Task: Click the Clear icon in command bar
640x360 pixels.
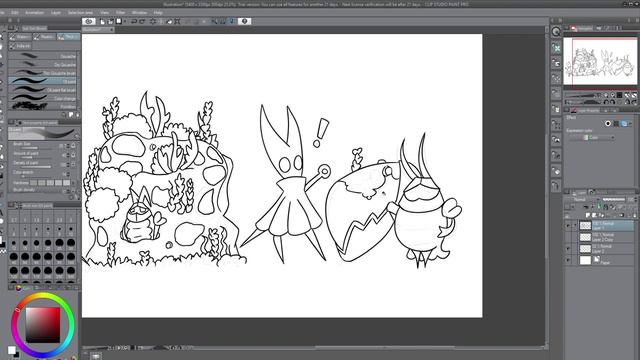Action: click(153, 21)
